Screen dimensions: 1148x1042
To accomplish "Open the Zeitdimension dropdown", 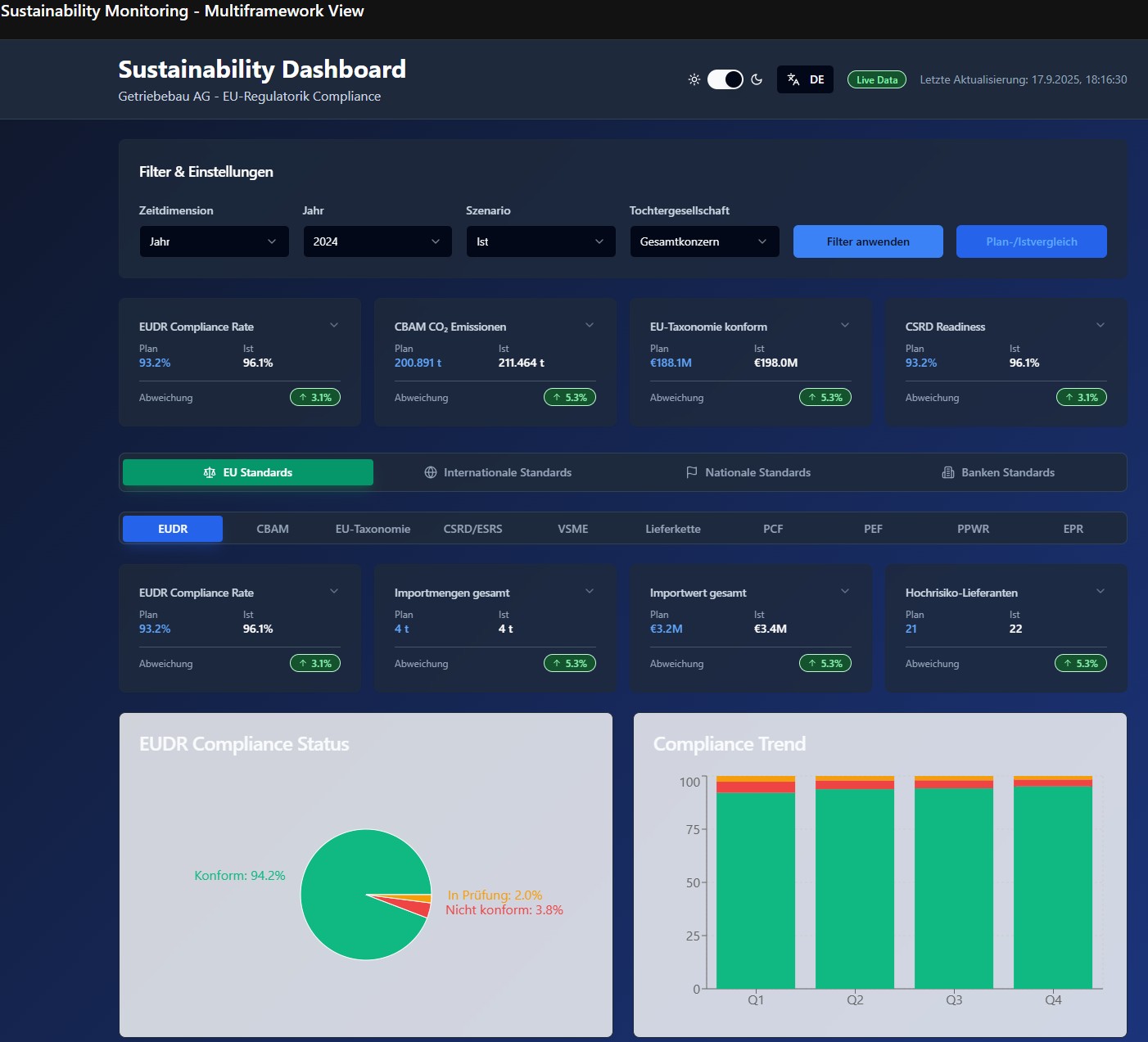I will (x=214, y=241).
